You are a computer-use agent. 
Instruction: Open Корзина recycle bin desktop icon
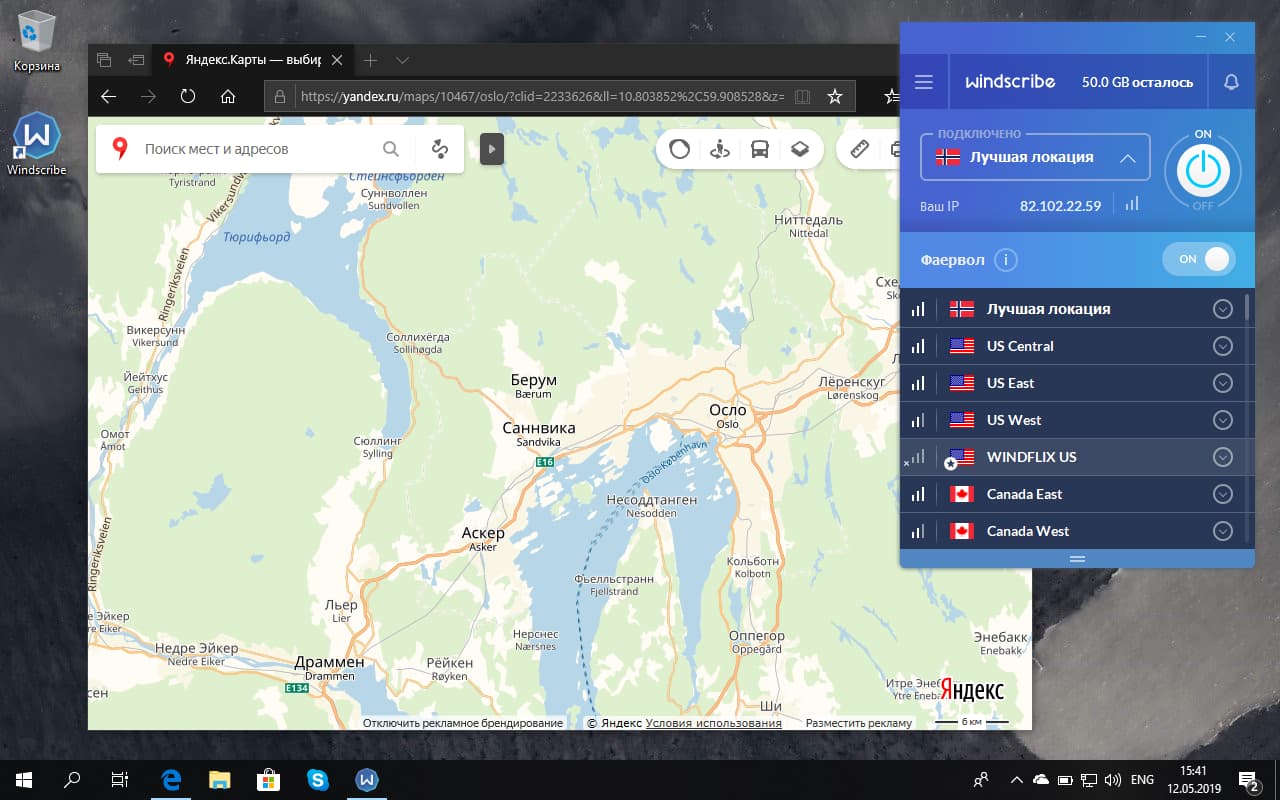[x=37, y=42]
